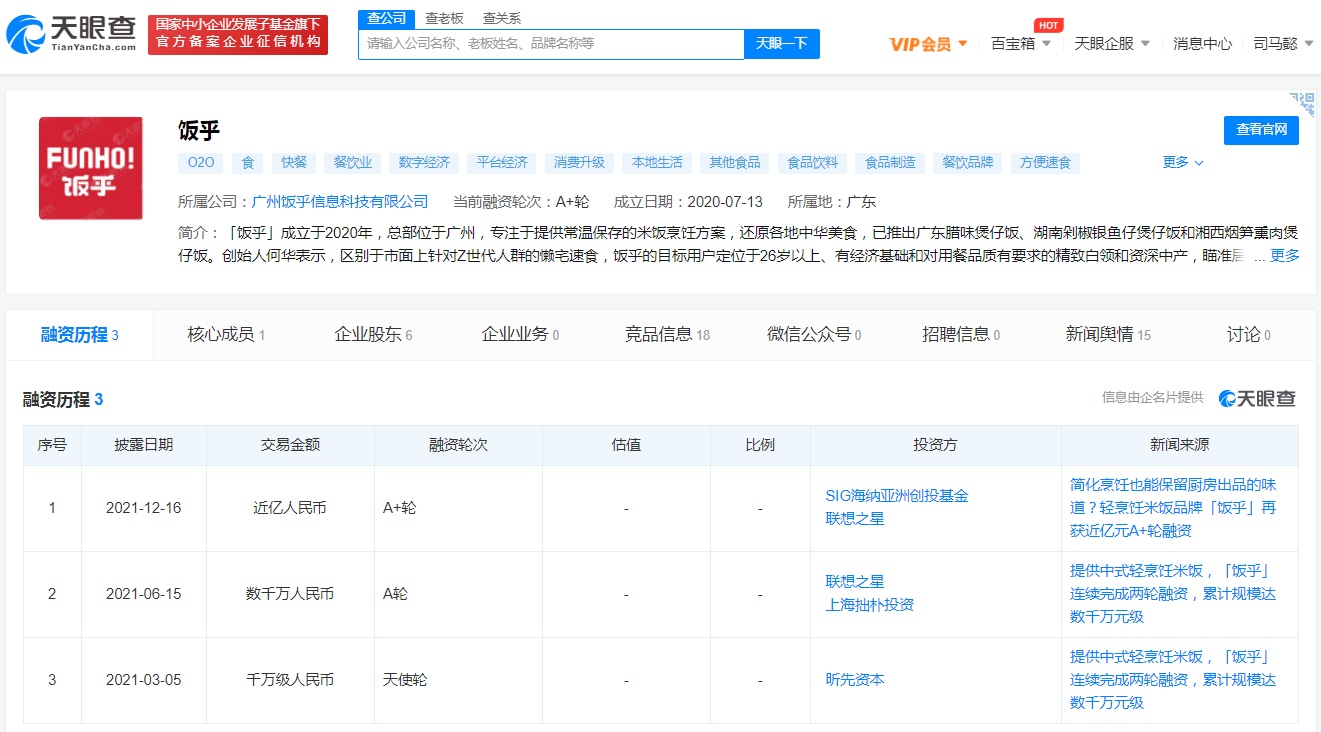Click the 食品饮料 tag
The height and width of the screenshot is (732, 1321).
pos(813,163)
